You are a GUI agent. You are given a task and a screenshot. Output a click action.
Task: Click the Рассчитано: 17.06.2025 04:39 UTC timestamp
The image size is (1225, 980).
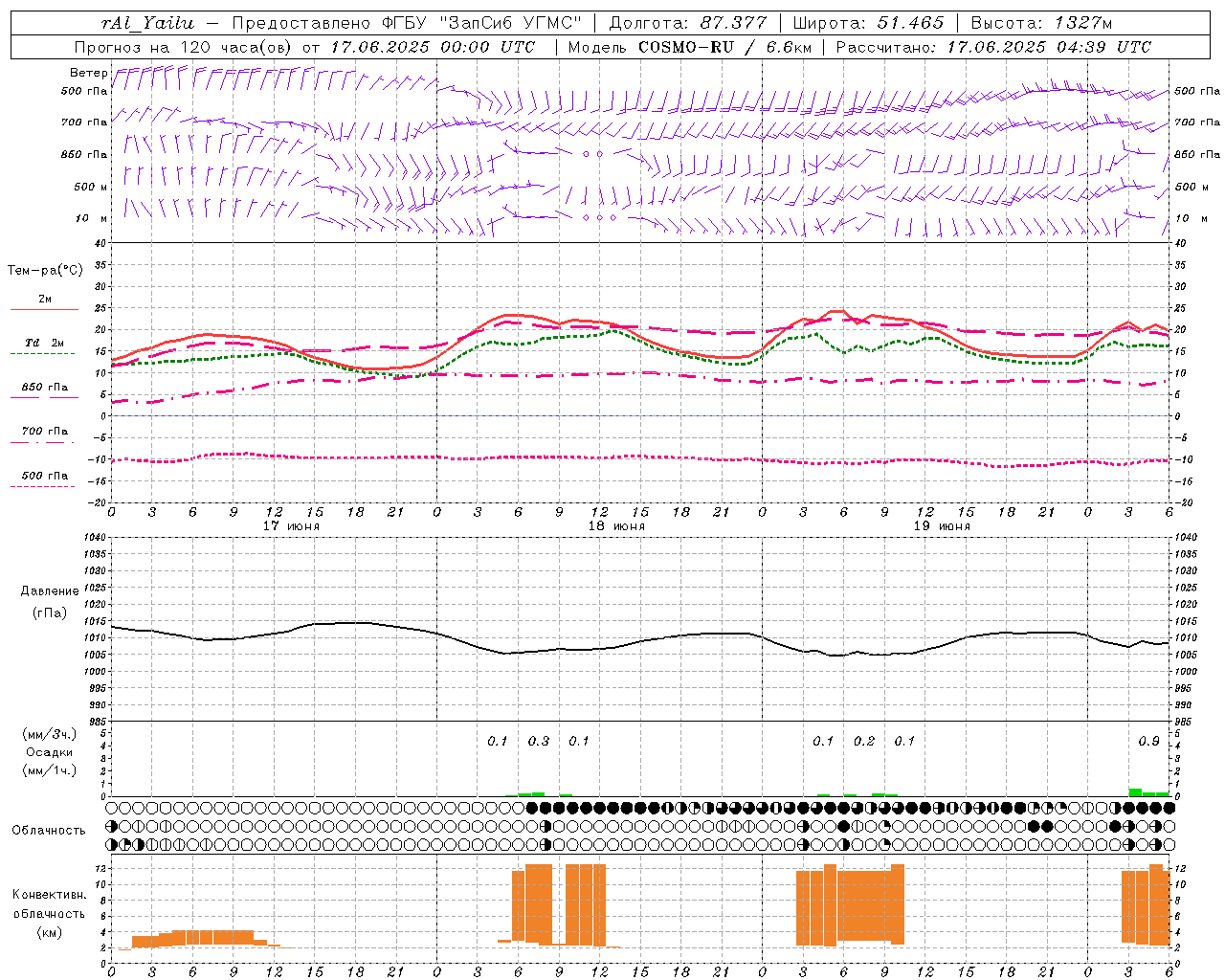993,47
